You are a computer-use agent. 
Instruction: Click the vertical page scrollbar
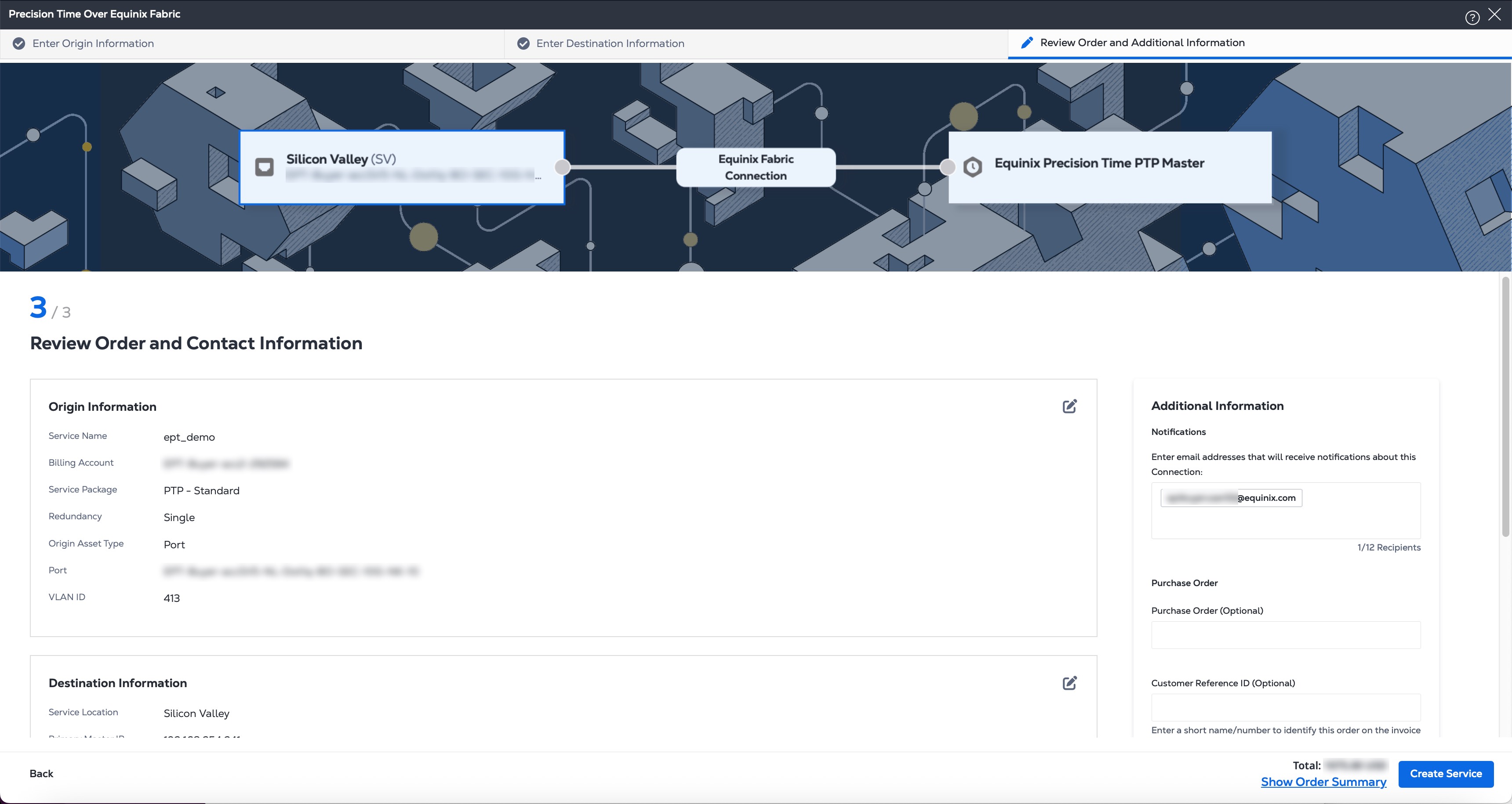click(x=1505, y=405)
